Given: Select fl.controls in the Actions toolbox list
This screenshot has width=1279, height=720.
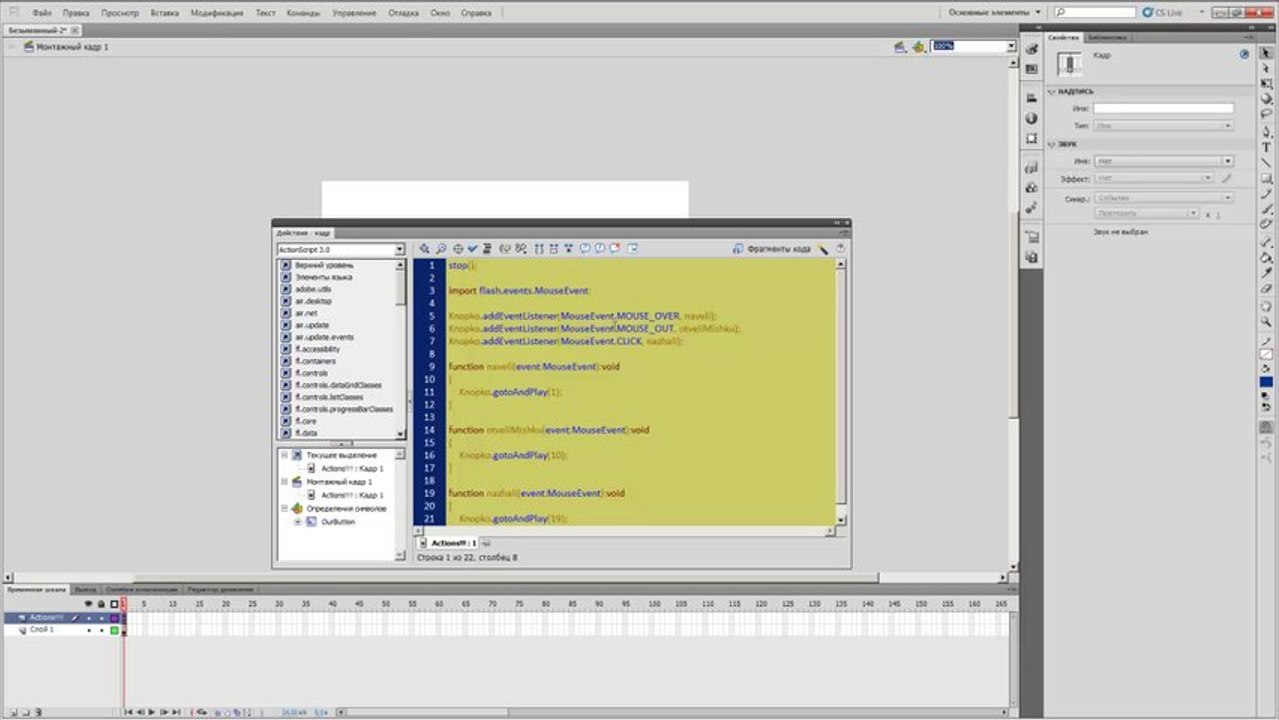Looking at the screenshot, I should [311, 373].
